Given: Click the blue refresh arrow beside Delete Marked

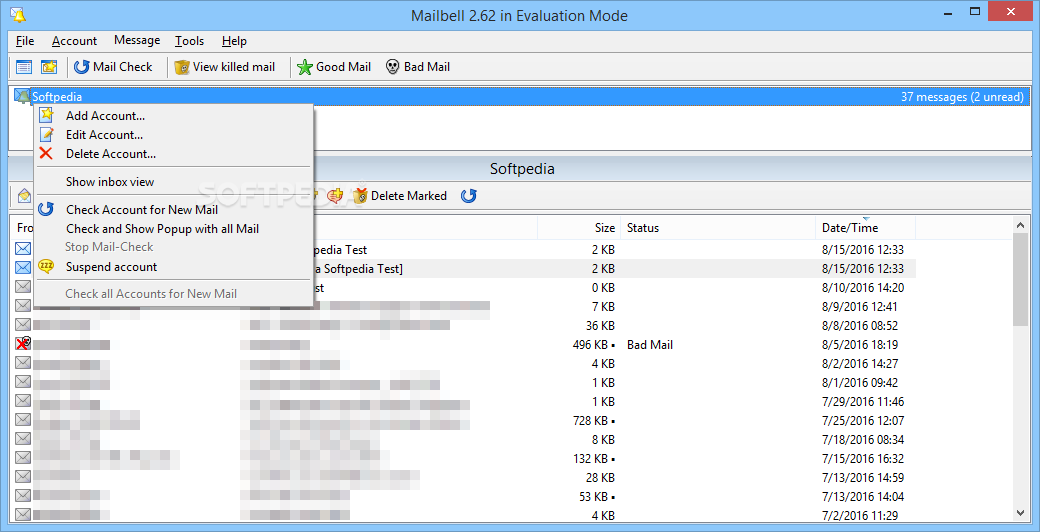Looking at the screenshot, I should (x=468, y=196).
